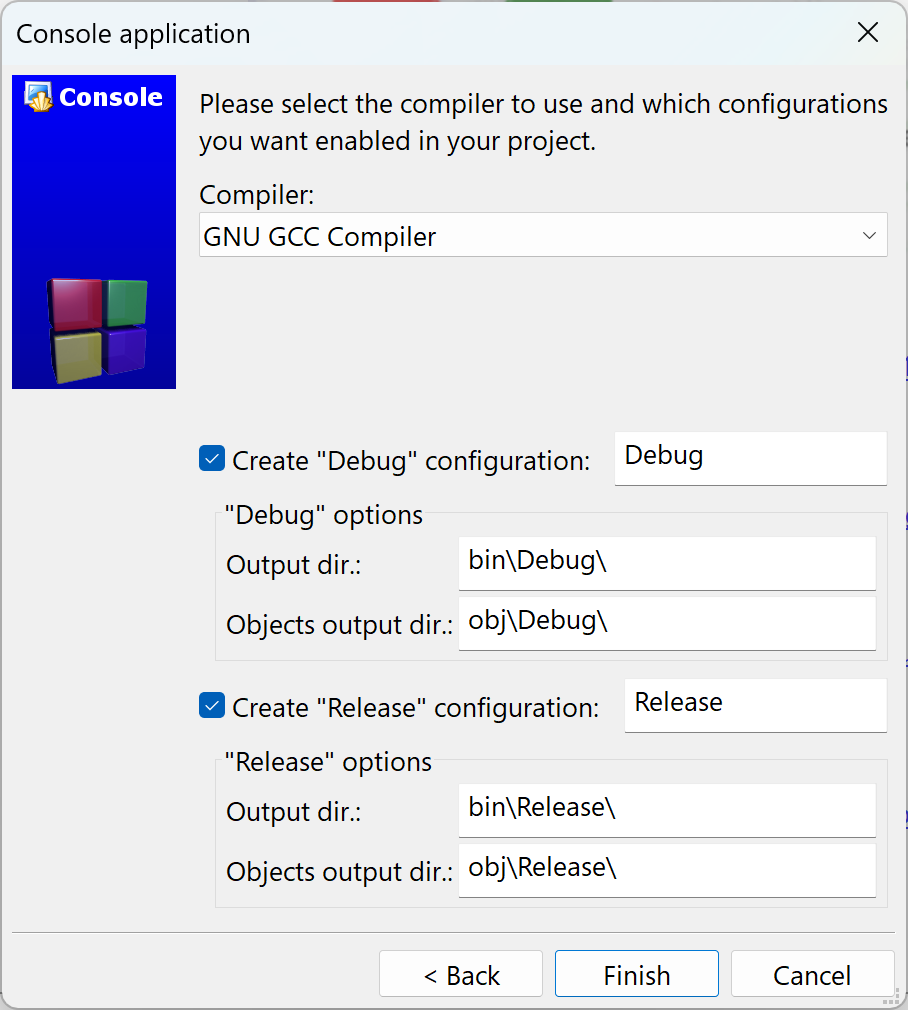Open the GNU GCC Compiler combo box
Viewport: 908px width, 1010px height.
pos(530,236)
